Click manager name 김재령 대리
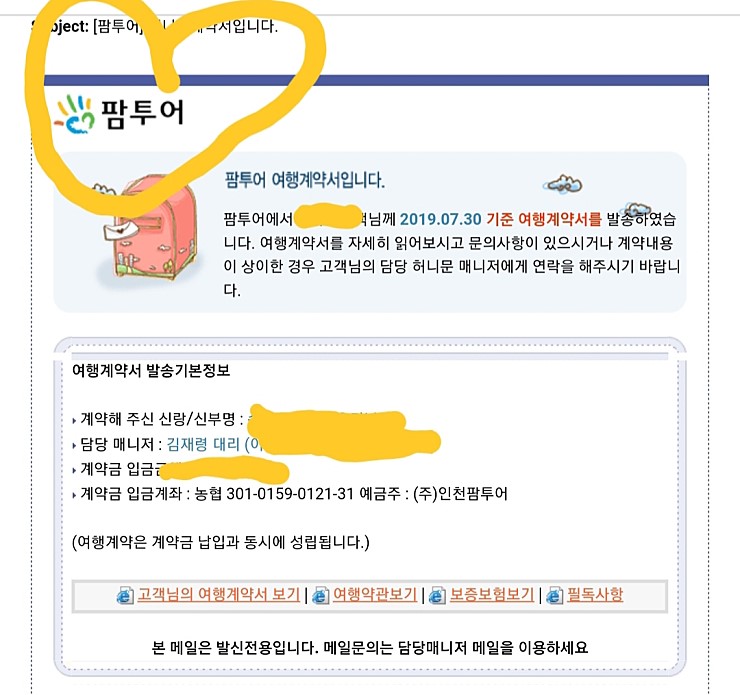740x695 pixels. pos(203,444)
